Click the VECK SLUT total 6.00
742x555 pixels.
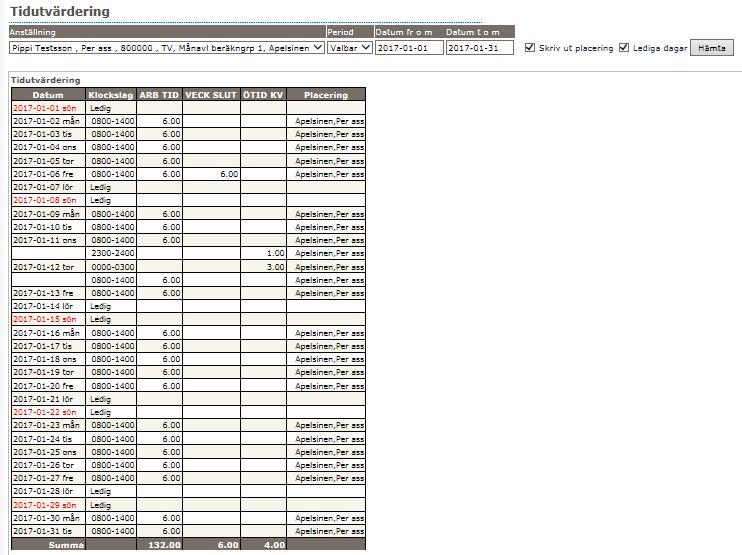228,545
